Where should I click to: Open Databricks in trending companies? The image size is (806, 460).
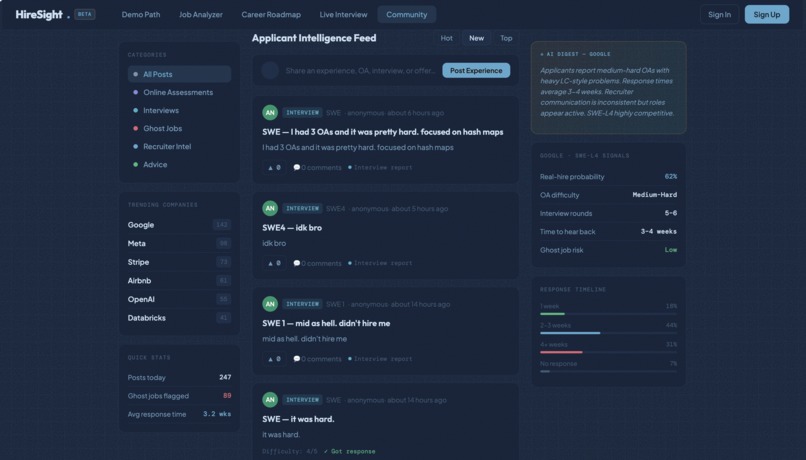point(179,318)
